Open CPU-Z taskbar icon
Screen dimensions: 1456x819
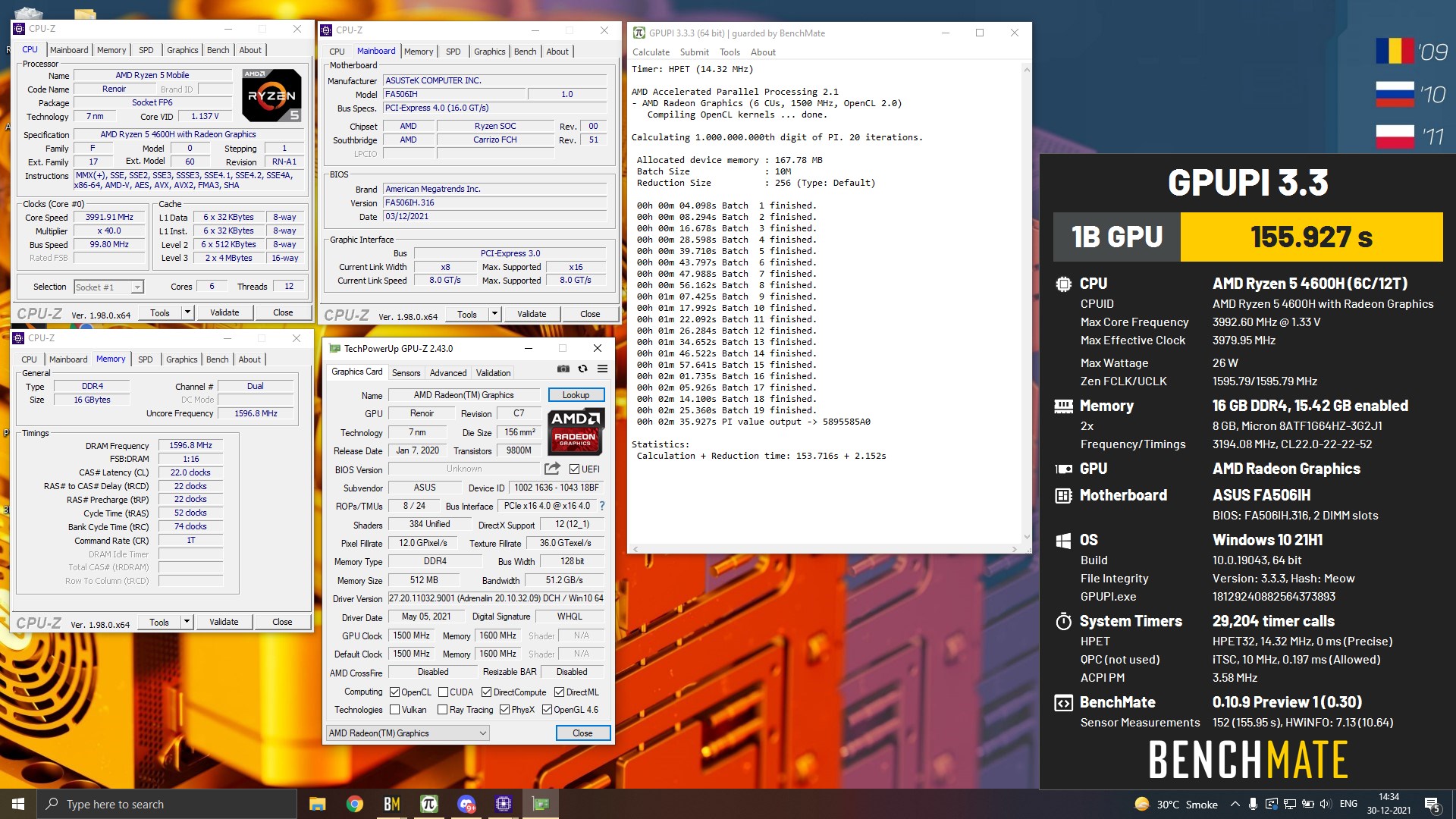point(504,804)
